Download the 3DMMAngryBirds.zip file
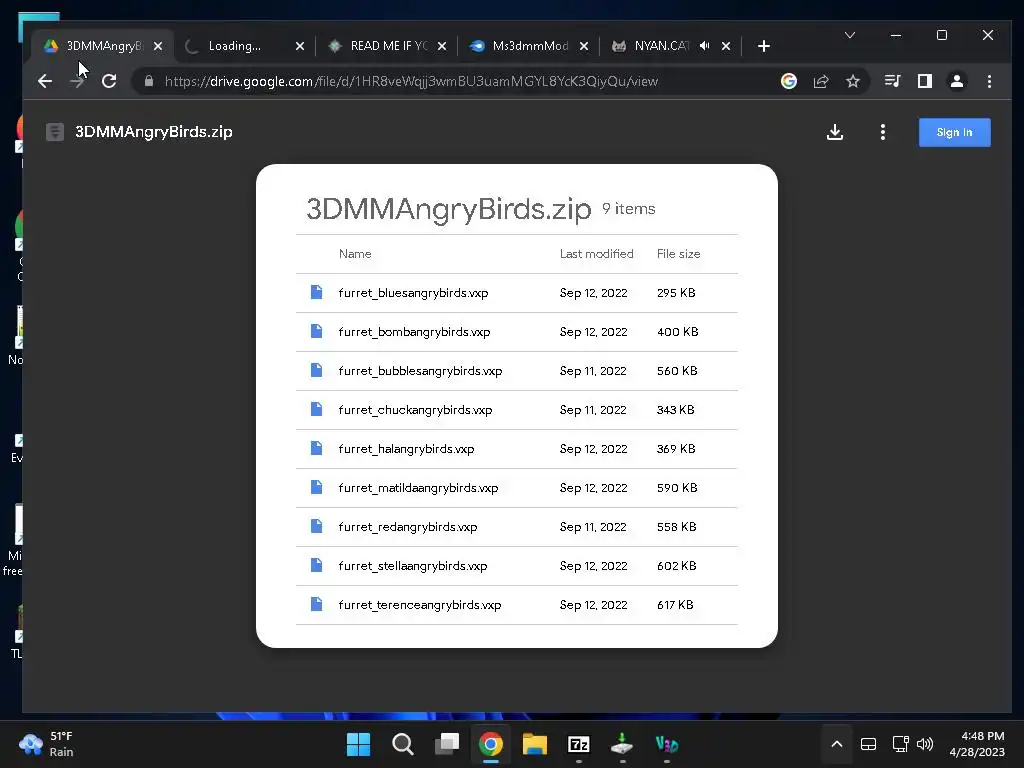Image resolution: width=1024 pixels, height=768 pixels. [835, 132]
